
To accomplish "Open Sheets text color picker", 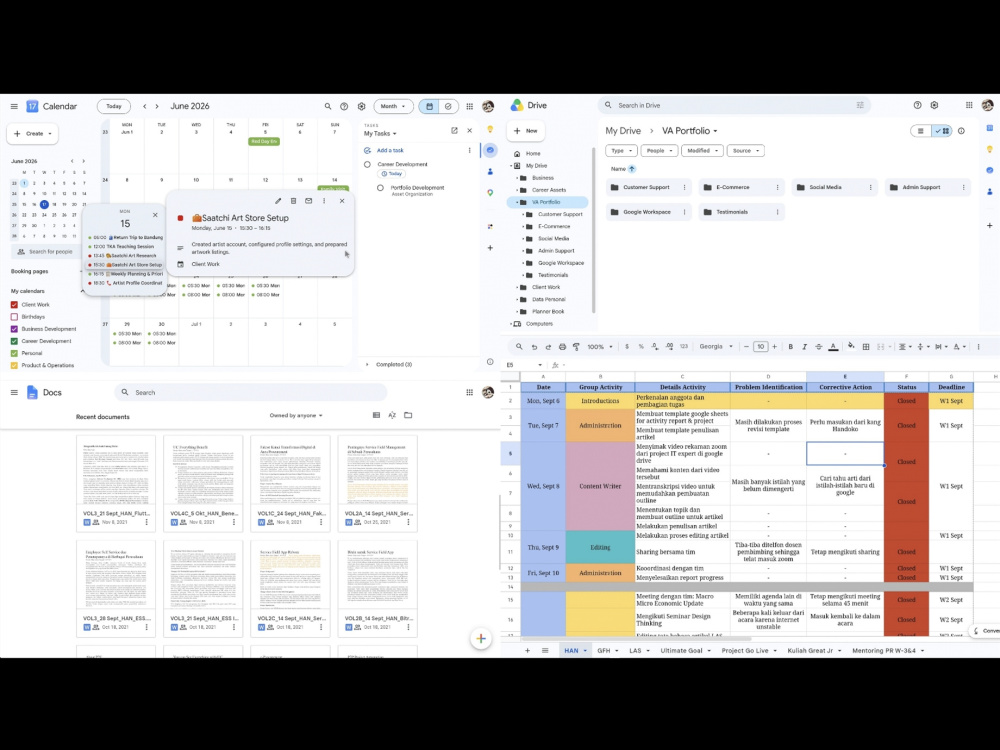I will pyautogui.click(x=833, y=347).
